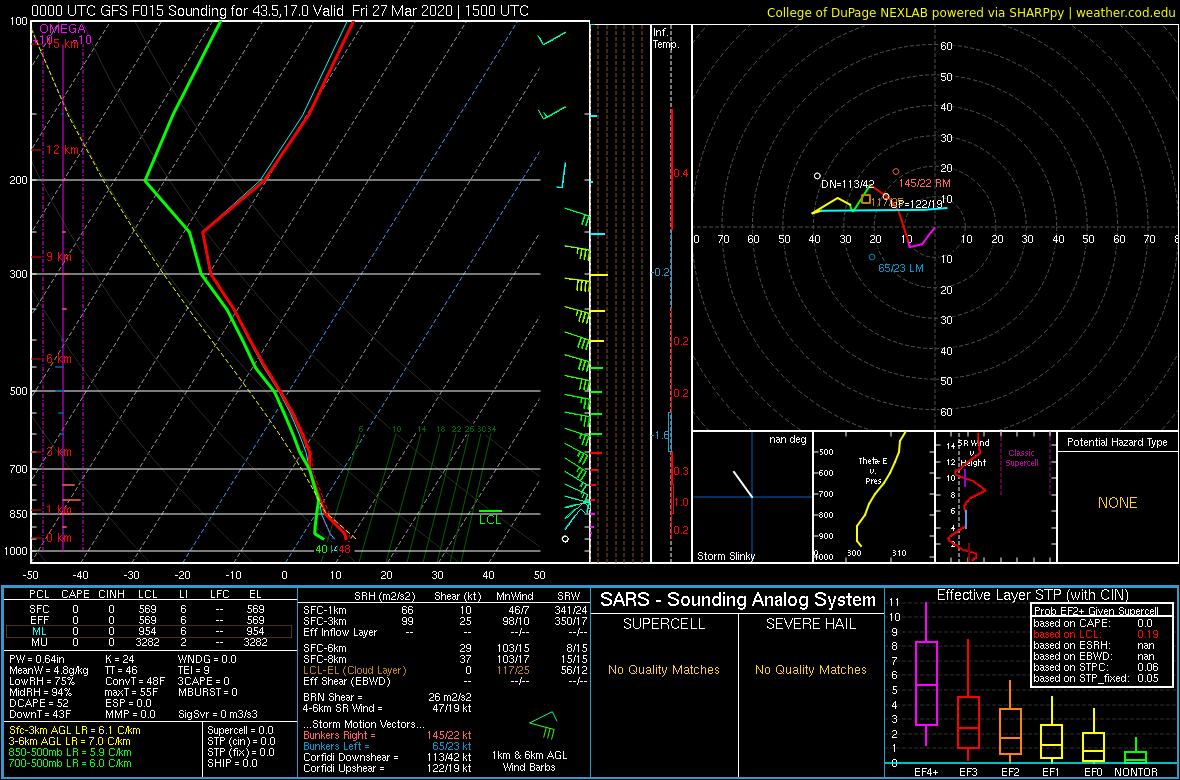The width and height of the screenshot is (1180, 780).
Task: Click the MBURST = 0 readout
Action: pyautogui.click(x=208, y=695)
